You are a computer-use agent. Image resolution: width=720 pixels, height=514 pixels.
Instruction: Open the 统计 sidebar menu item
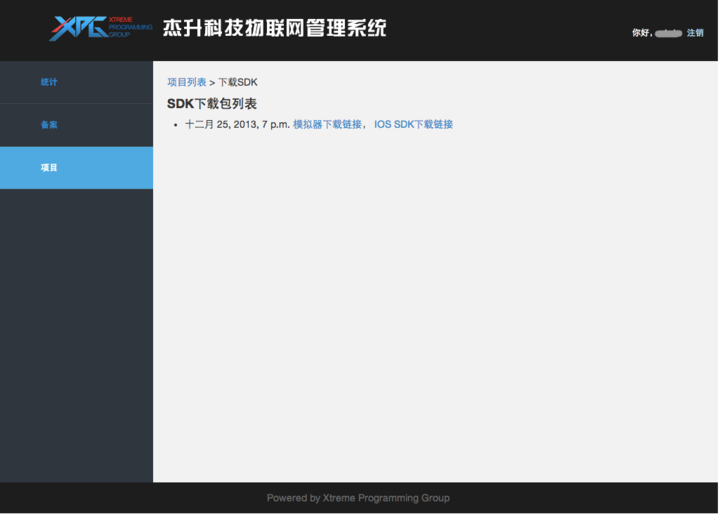point(49,82)
